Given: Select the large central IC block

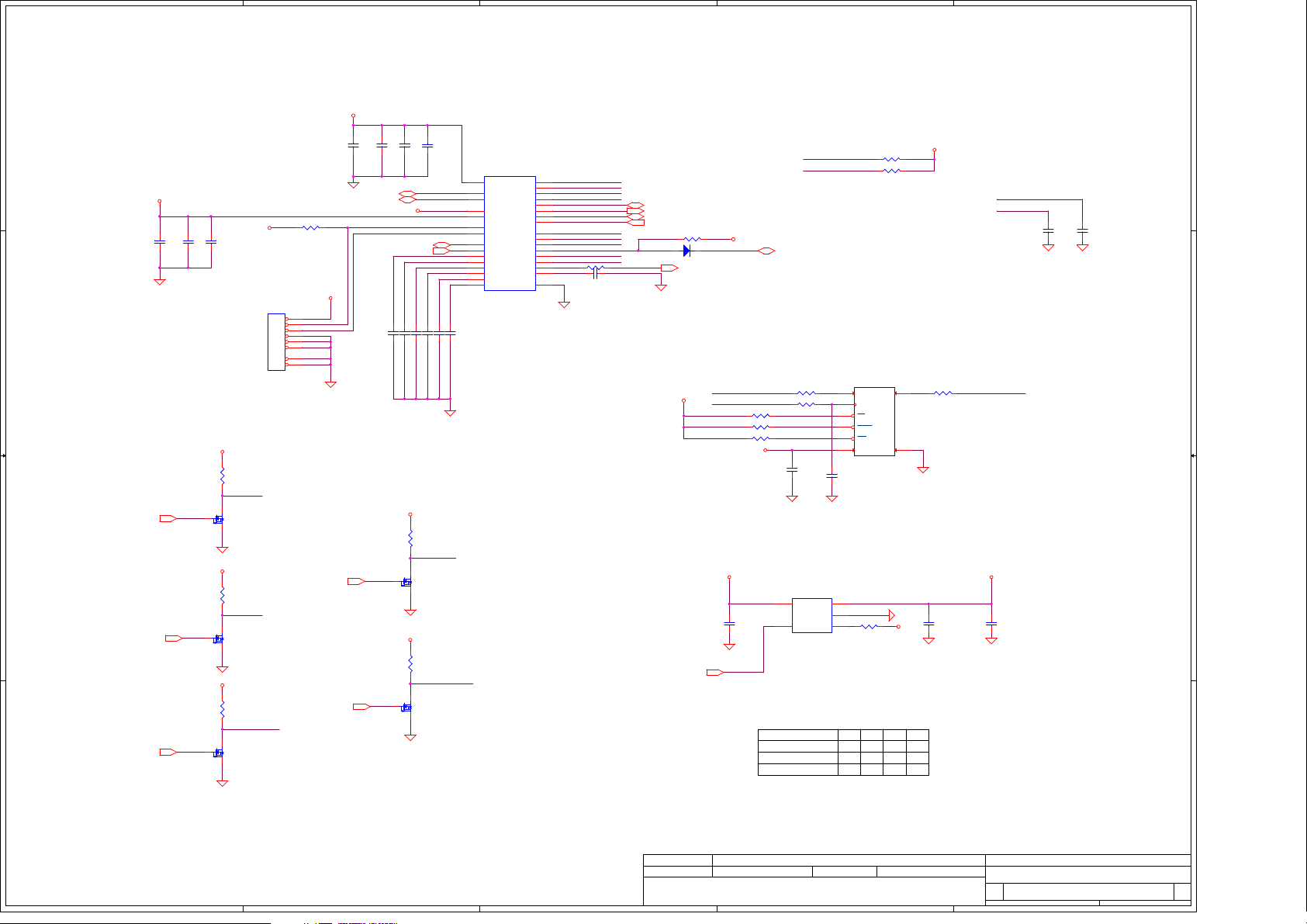Looking at the screenshot, I should click(x=510, y=234).
